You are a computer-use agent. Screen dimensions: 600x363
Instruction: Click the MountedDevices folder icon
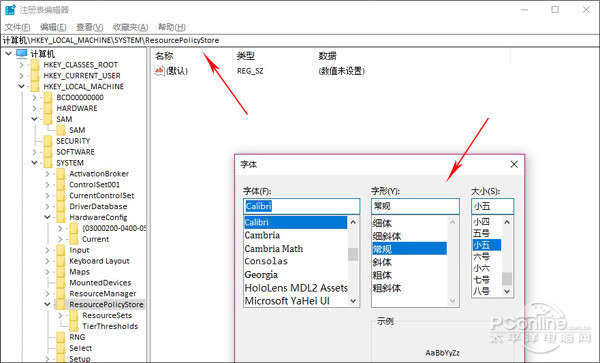point(61,283)
